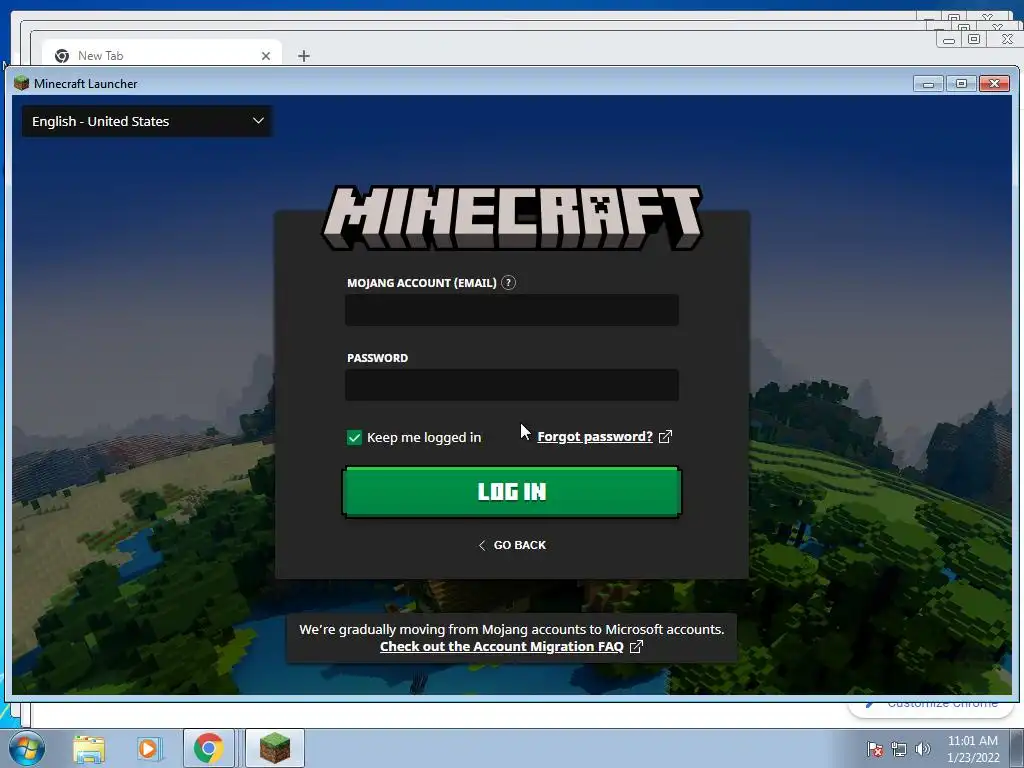This screenshot has height=768, width=1024.
Task: Click the Chrome window close button behind launcher
Action: 1006,40
